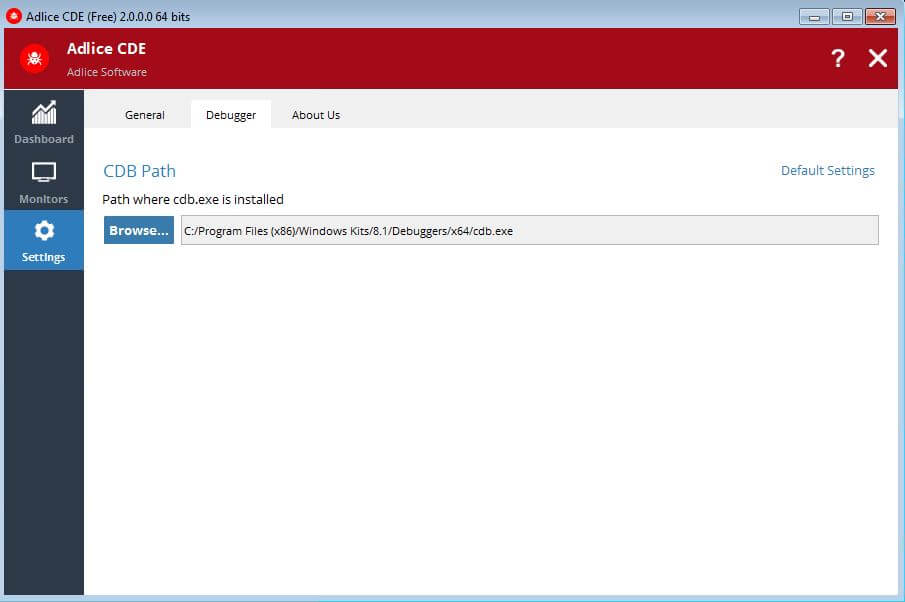This screenshot has height=602, width=905.
Task: Click the CDB Path section heading
Action: [x=139, y=171]
